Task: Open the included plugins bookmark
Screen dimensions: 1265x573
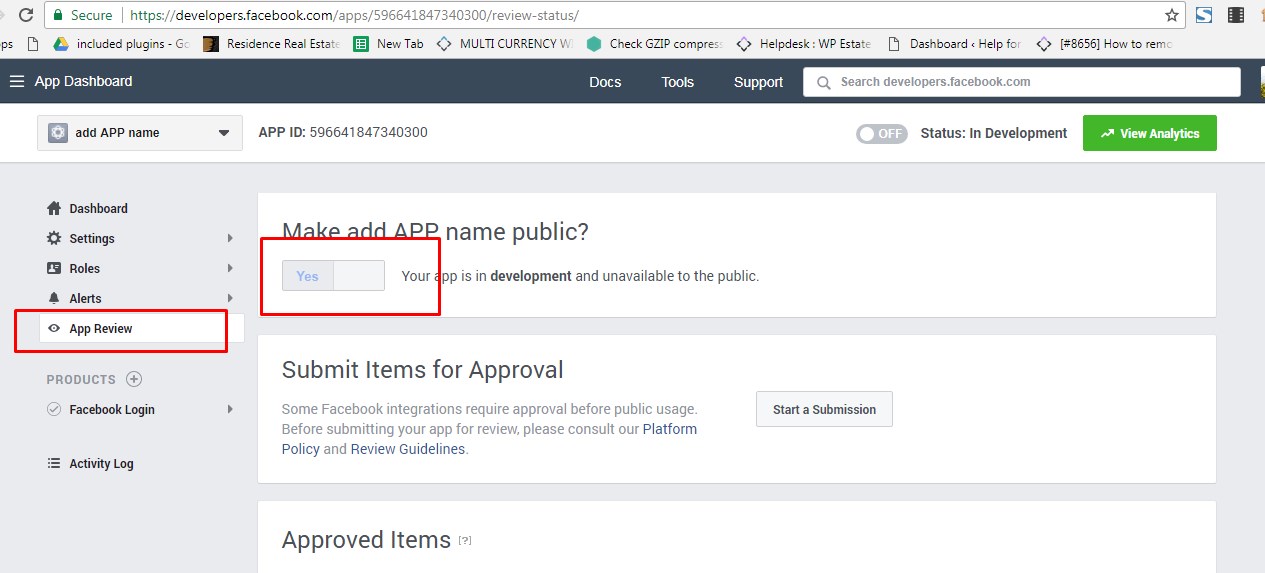Action: click(x=121, y=44)
